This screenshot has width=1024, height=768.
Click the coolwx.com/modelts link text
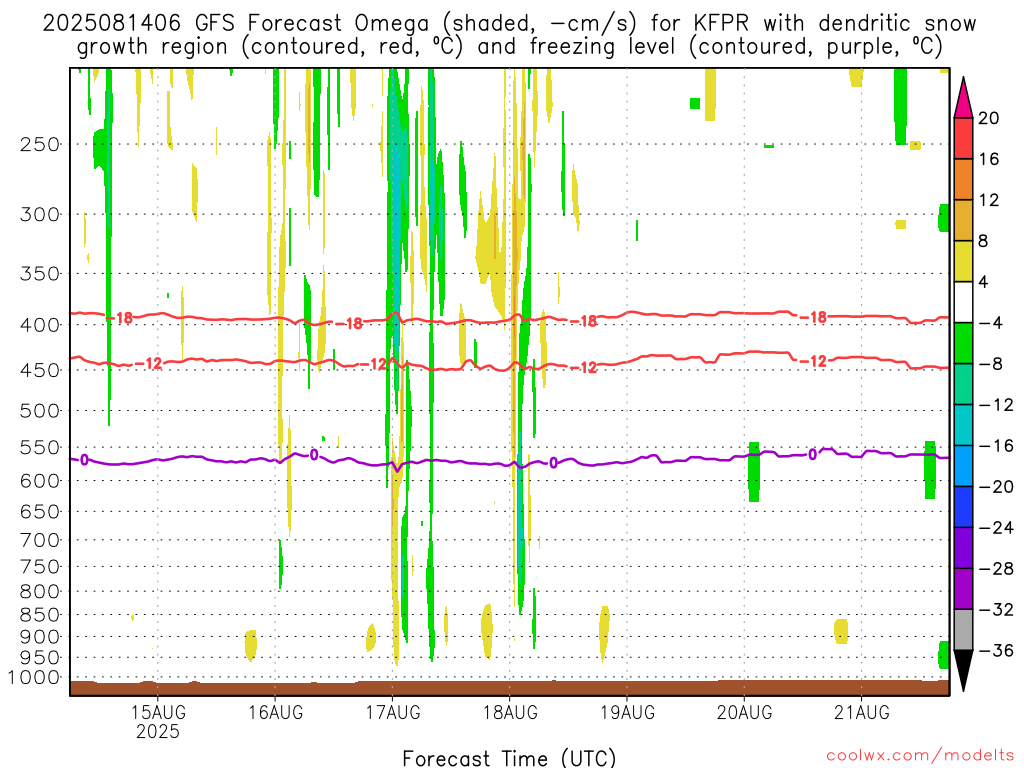click(x=920, y=756)
